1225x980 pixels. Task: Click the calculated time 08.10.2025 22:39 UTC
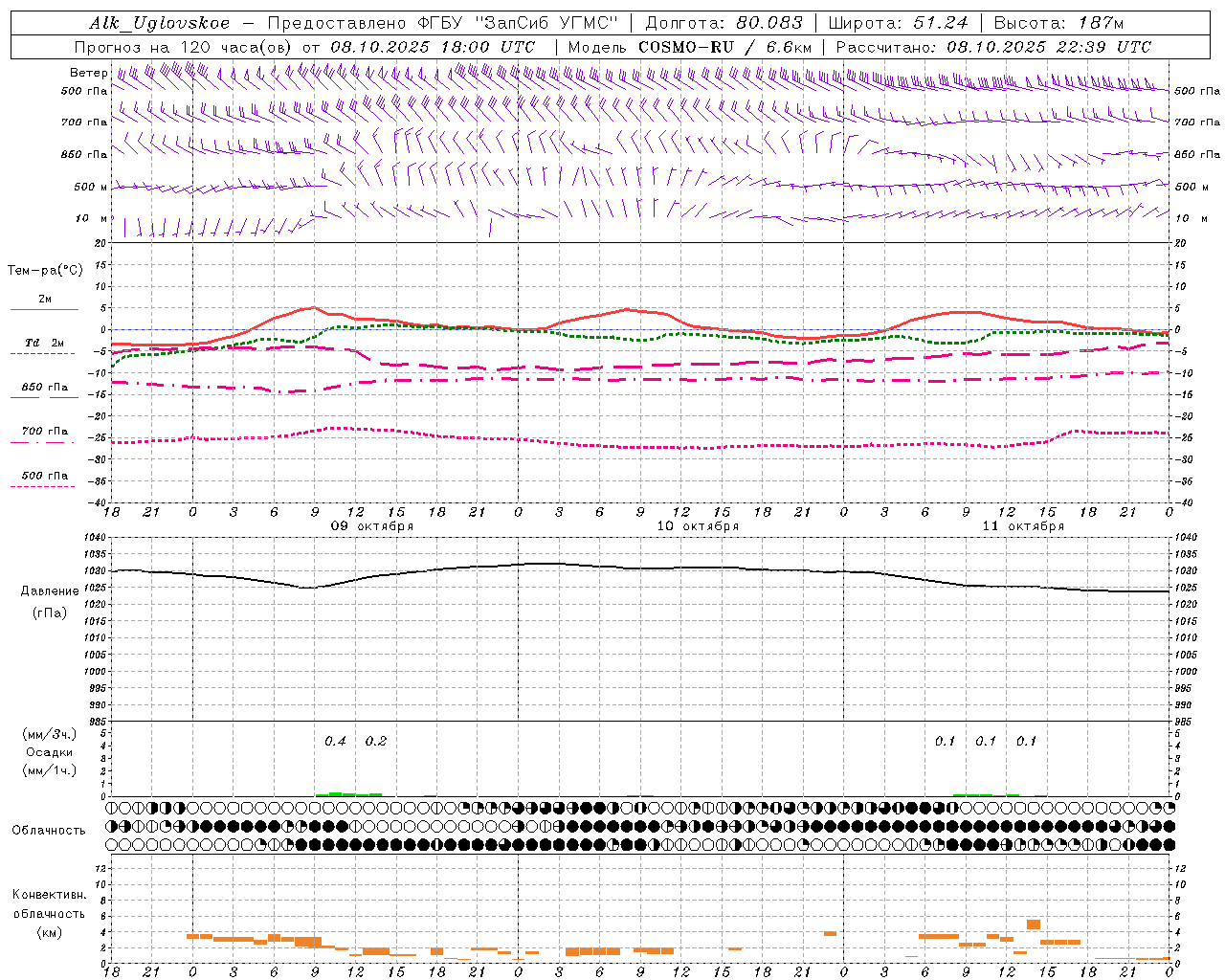[1049, 47]
